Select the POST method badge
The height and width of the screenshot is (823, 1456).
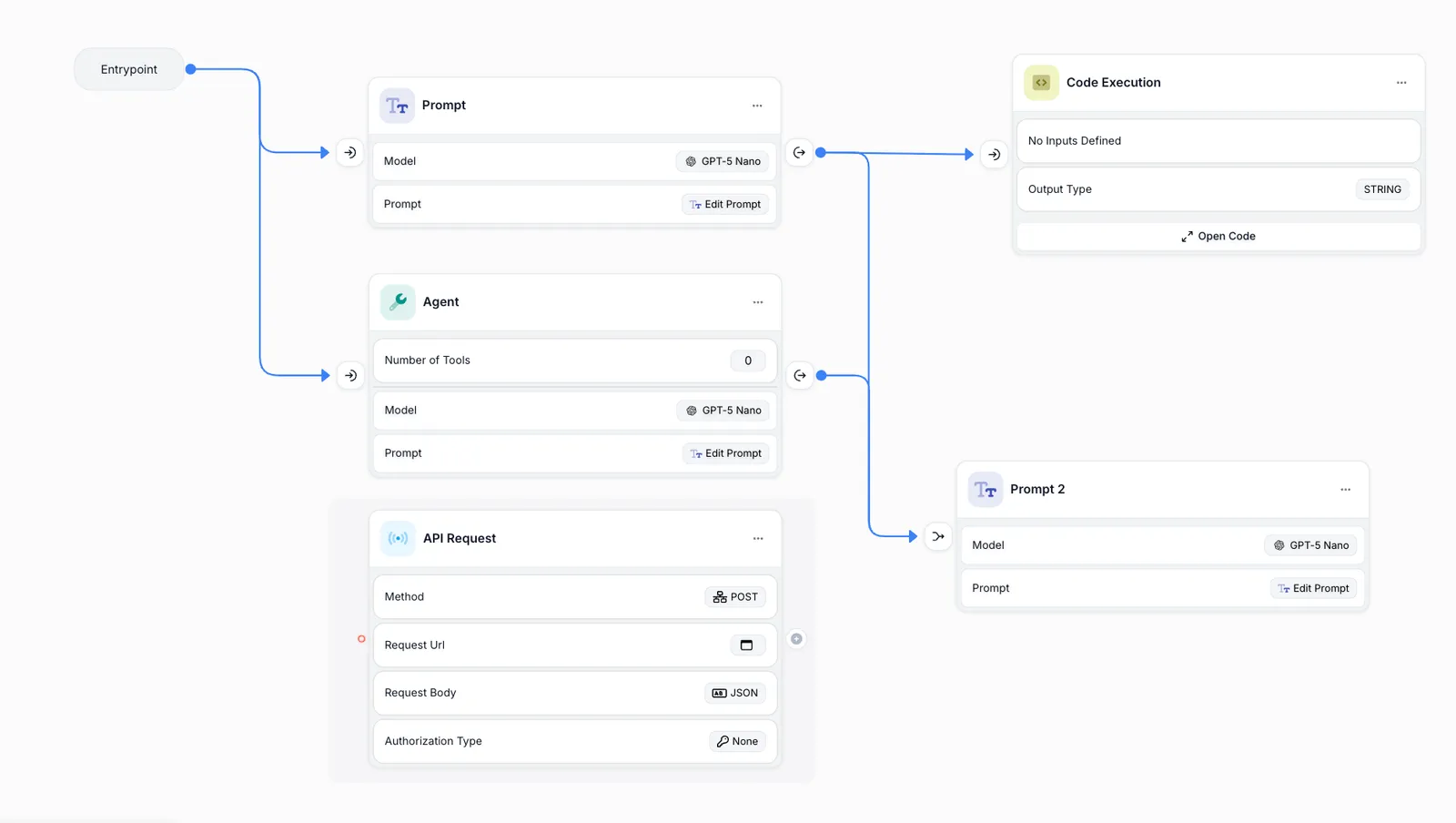point(735,597)
